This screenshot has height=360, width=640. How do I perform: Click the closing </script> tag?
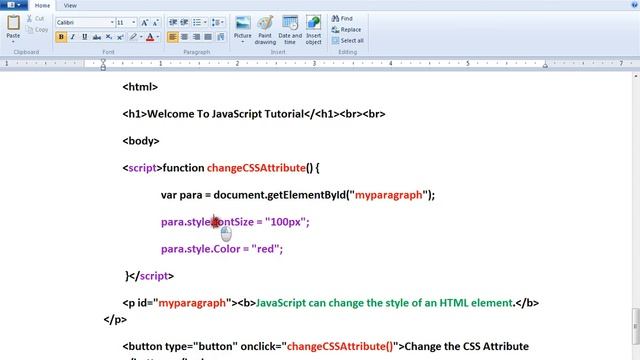150,276
